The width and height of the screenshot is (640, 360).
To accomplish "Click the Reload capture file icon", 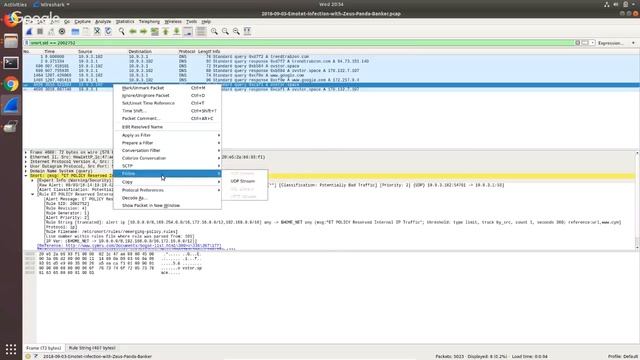I will (x=108, y=31).
